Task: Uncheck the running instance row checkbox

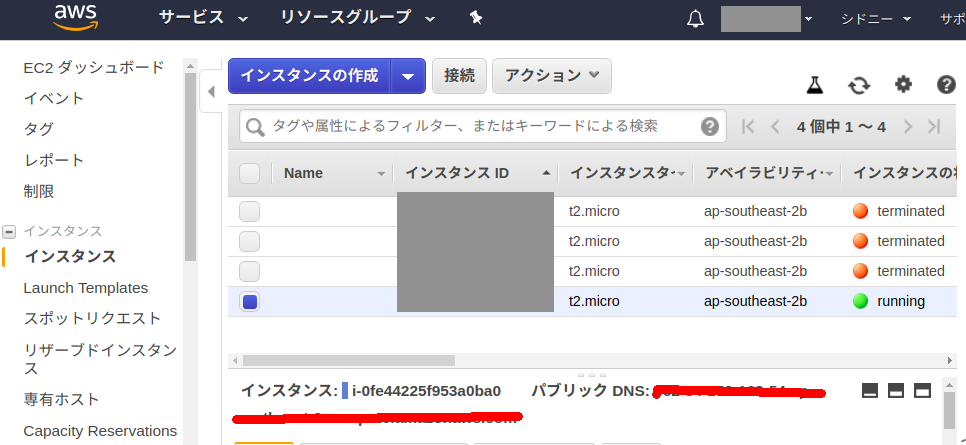Action: [x=250, y=302]
